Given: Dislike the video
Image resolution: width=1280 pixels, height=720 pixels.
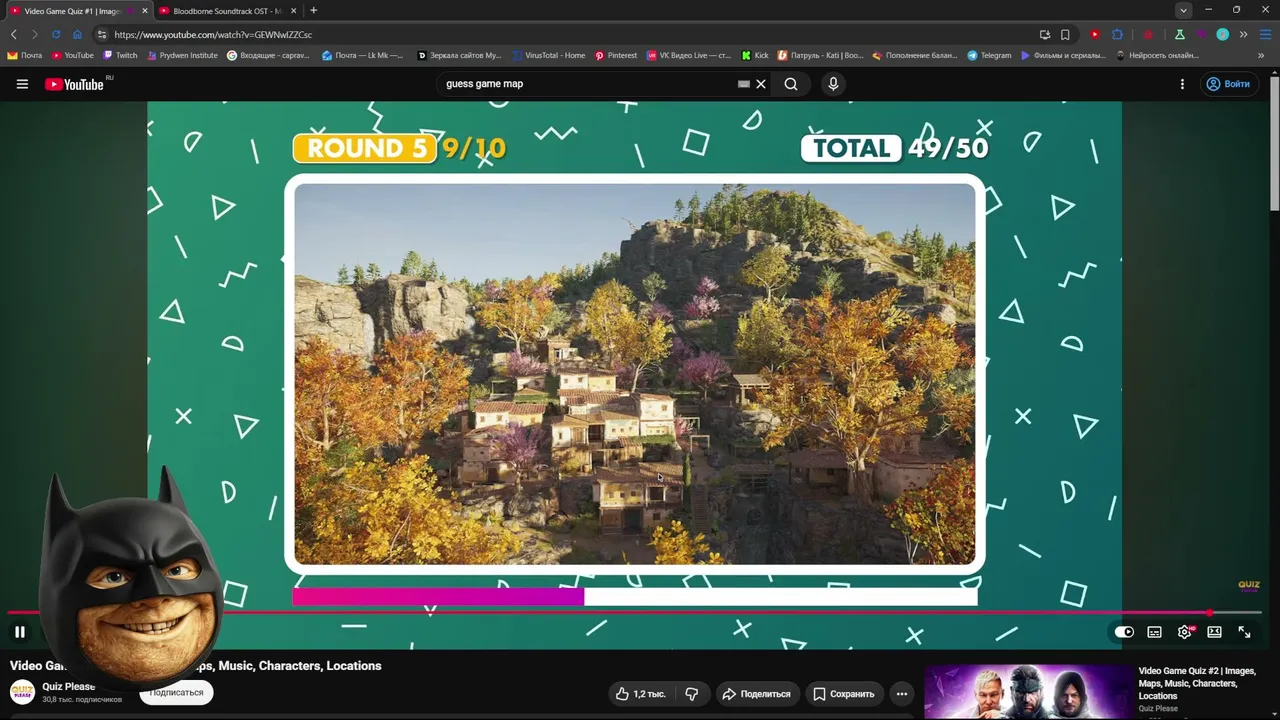Looking at the screenshot, I should click(x=691, y=694).
